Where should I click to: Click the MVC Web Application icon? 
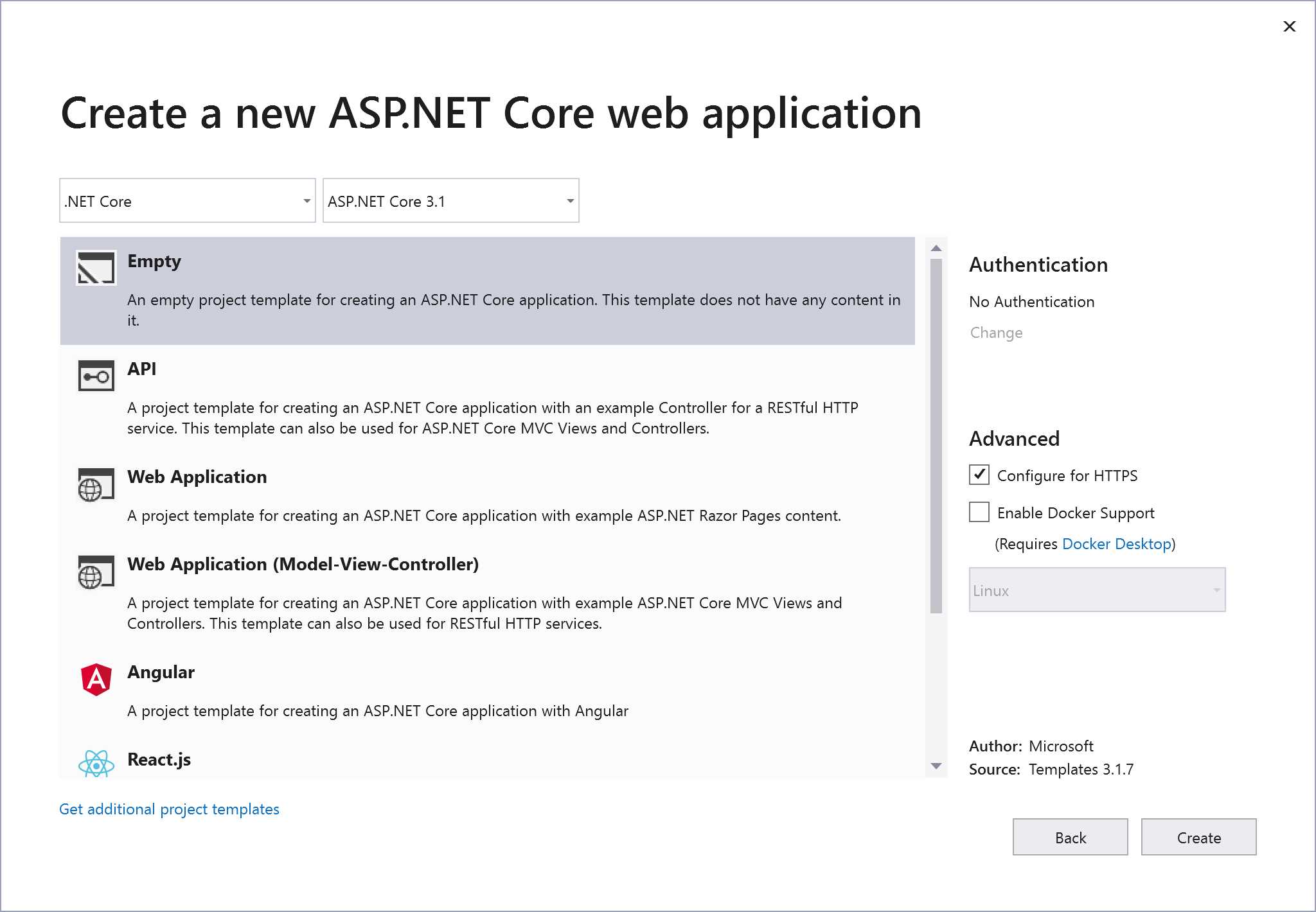[96, 572]
